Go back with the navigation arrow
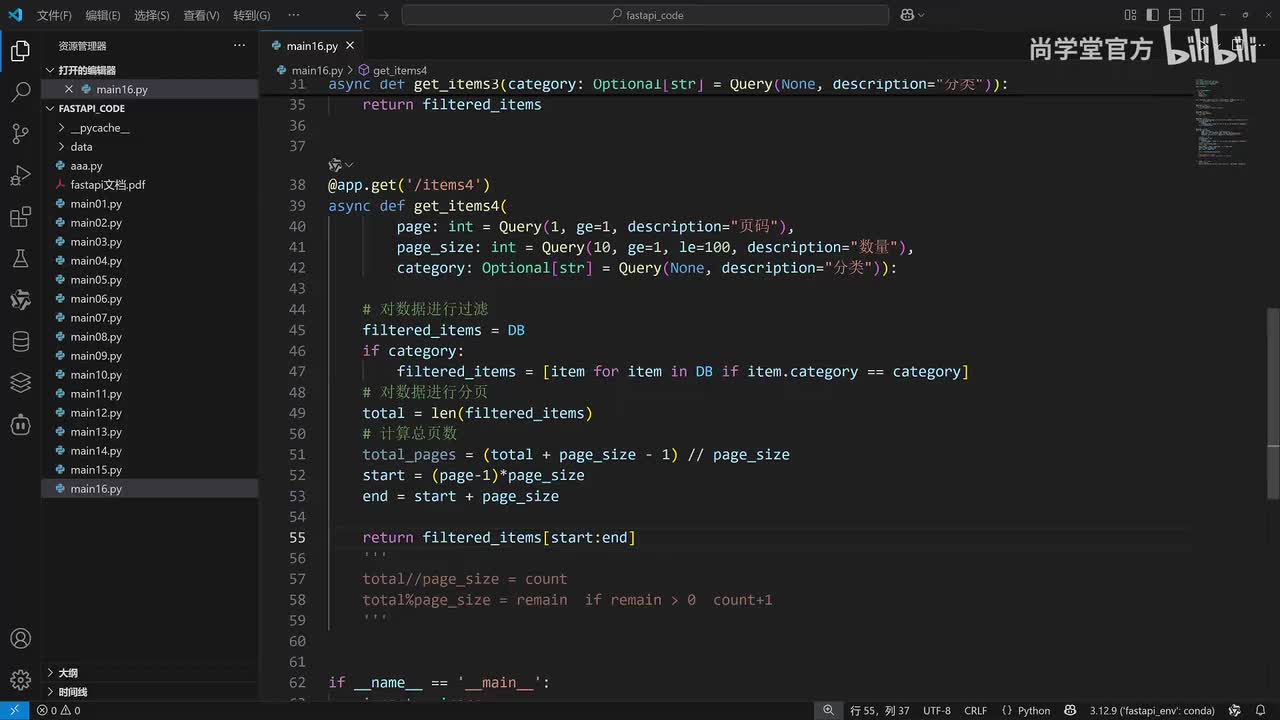 click(361, 15)
